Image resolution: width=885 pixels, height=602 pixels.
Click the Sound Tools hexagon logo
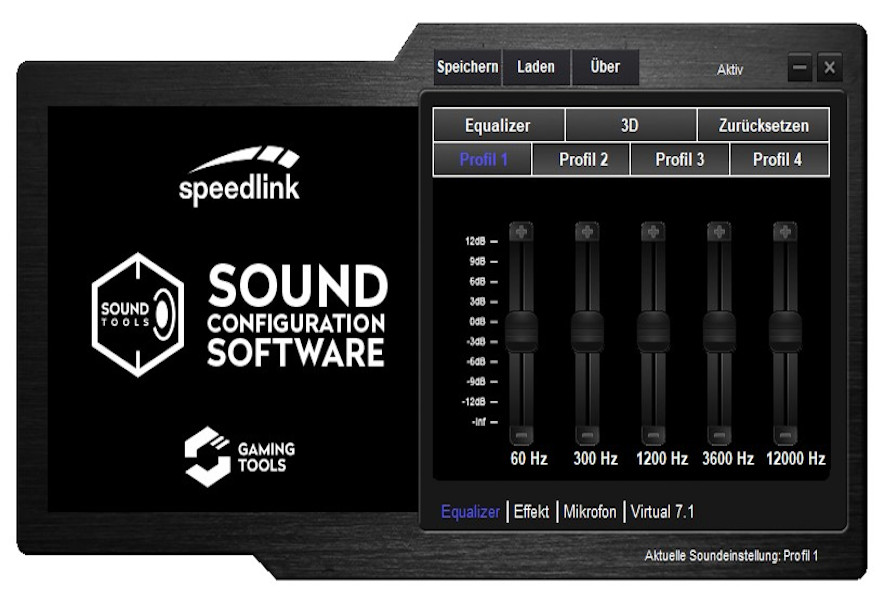coord(138,315)
